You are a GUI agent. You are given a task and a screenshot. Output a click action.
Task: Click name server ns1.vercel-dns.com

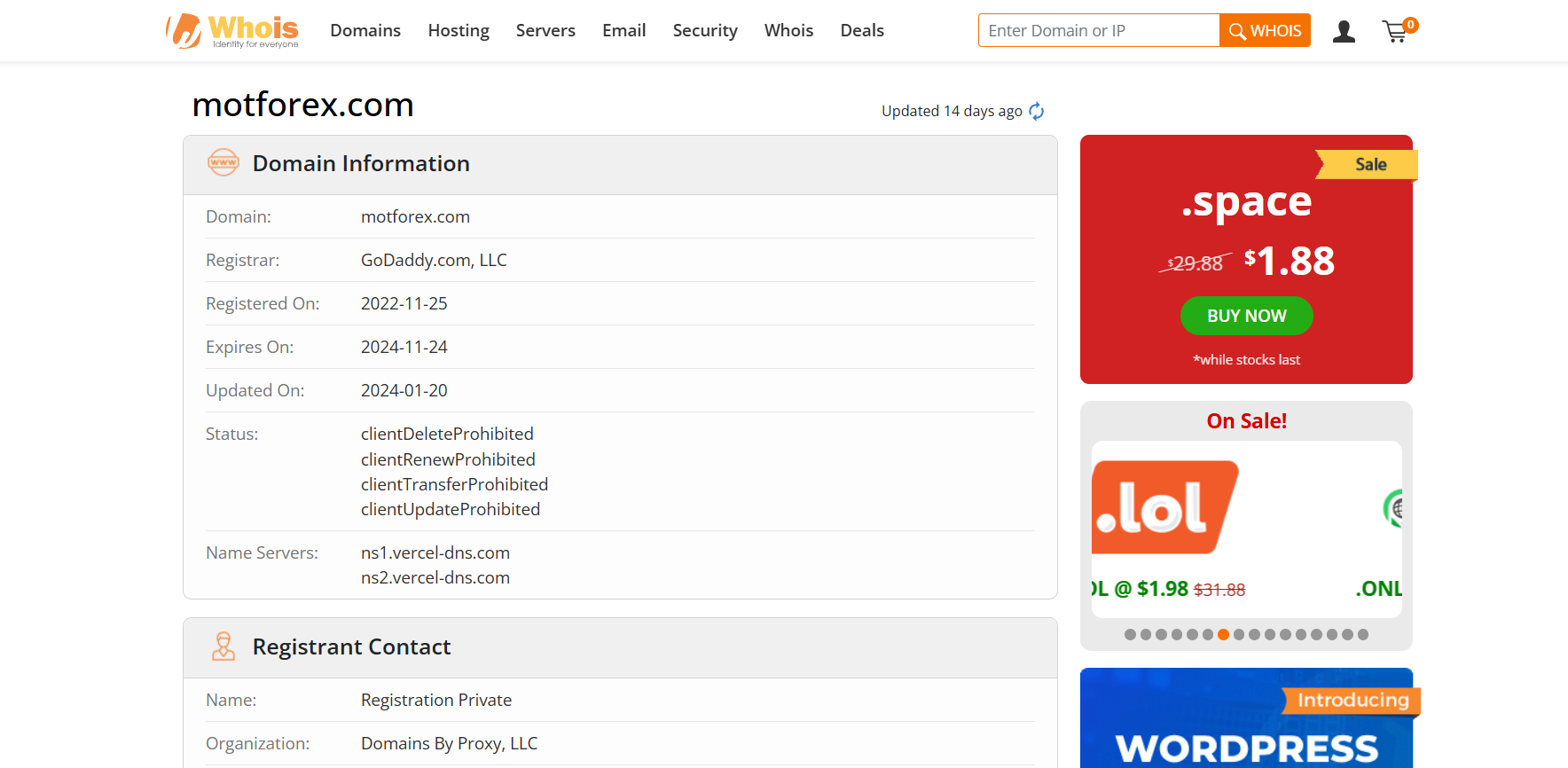(435, 552)
